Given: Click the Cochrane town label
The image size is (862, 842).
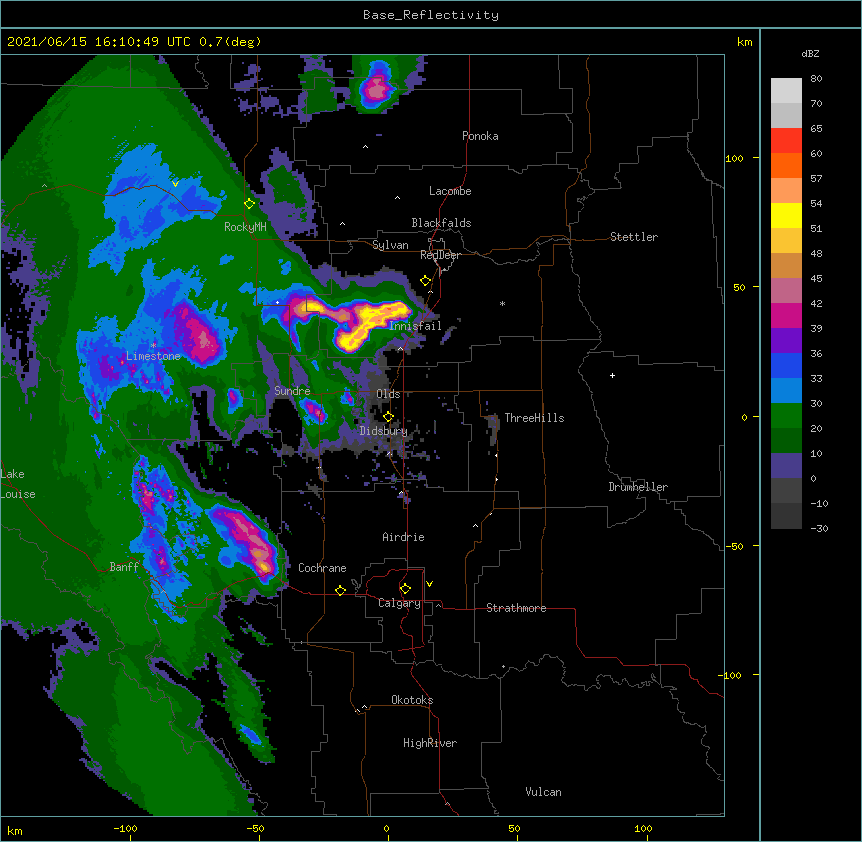Looking at the screenshot, I should [x=322, y=568].
